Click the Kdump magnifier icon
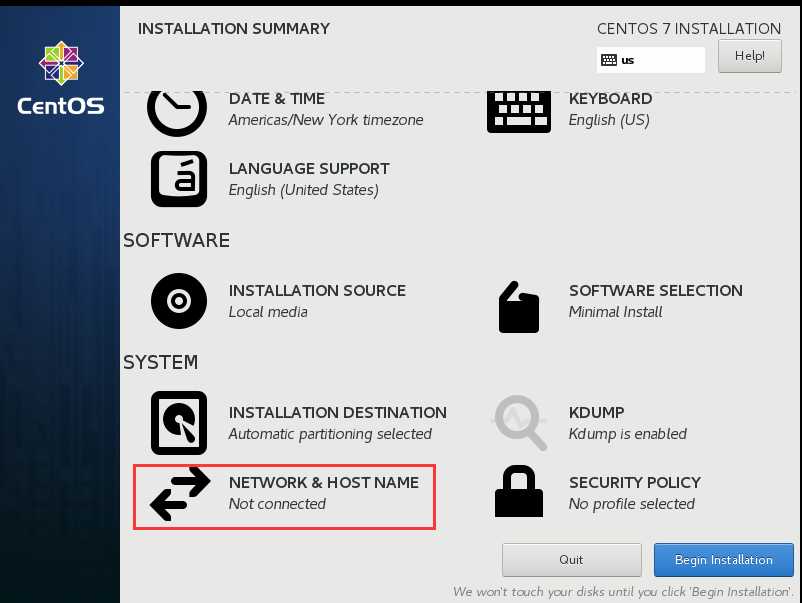Image resolution: width=802 pixels, height=603 pixels. [x=520, y=422]
